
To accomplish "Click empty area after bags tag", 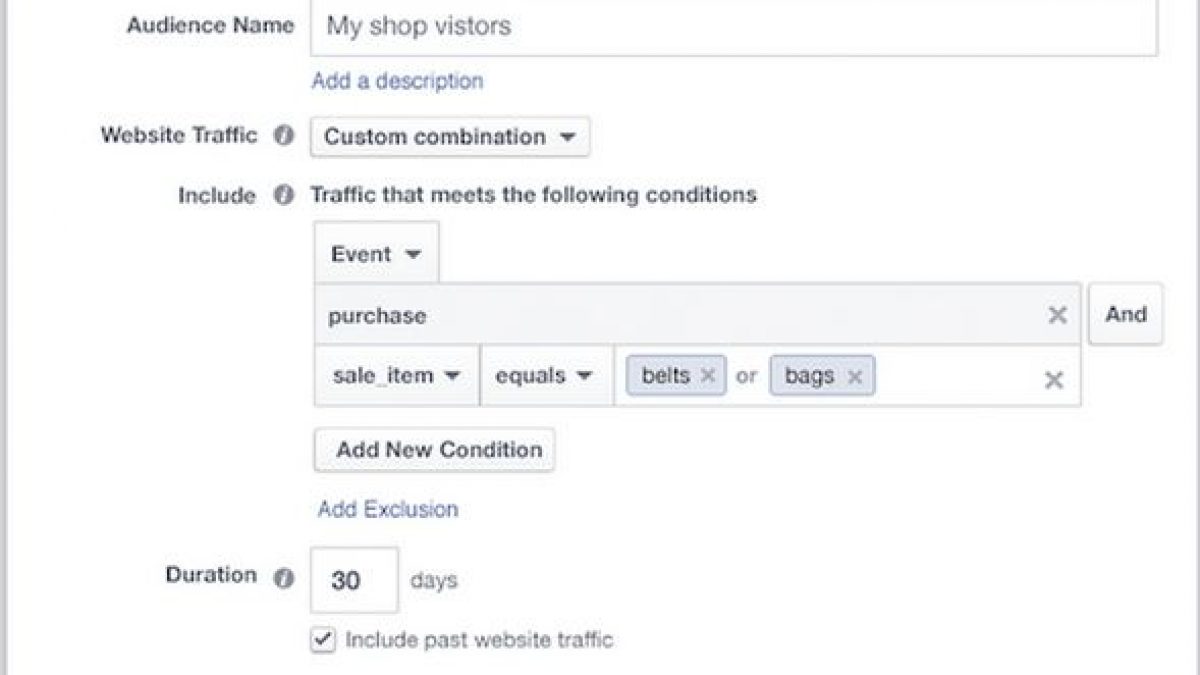I will (x=955, y=377).
